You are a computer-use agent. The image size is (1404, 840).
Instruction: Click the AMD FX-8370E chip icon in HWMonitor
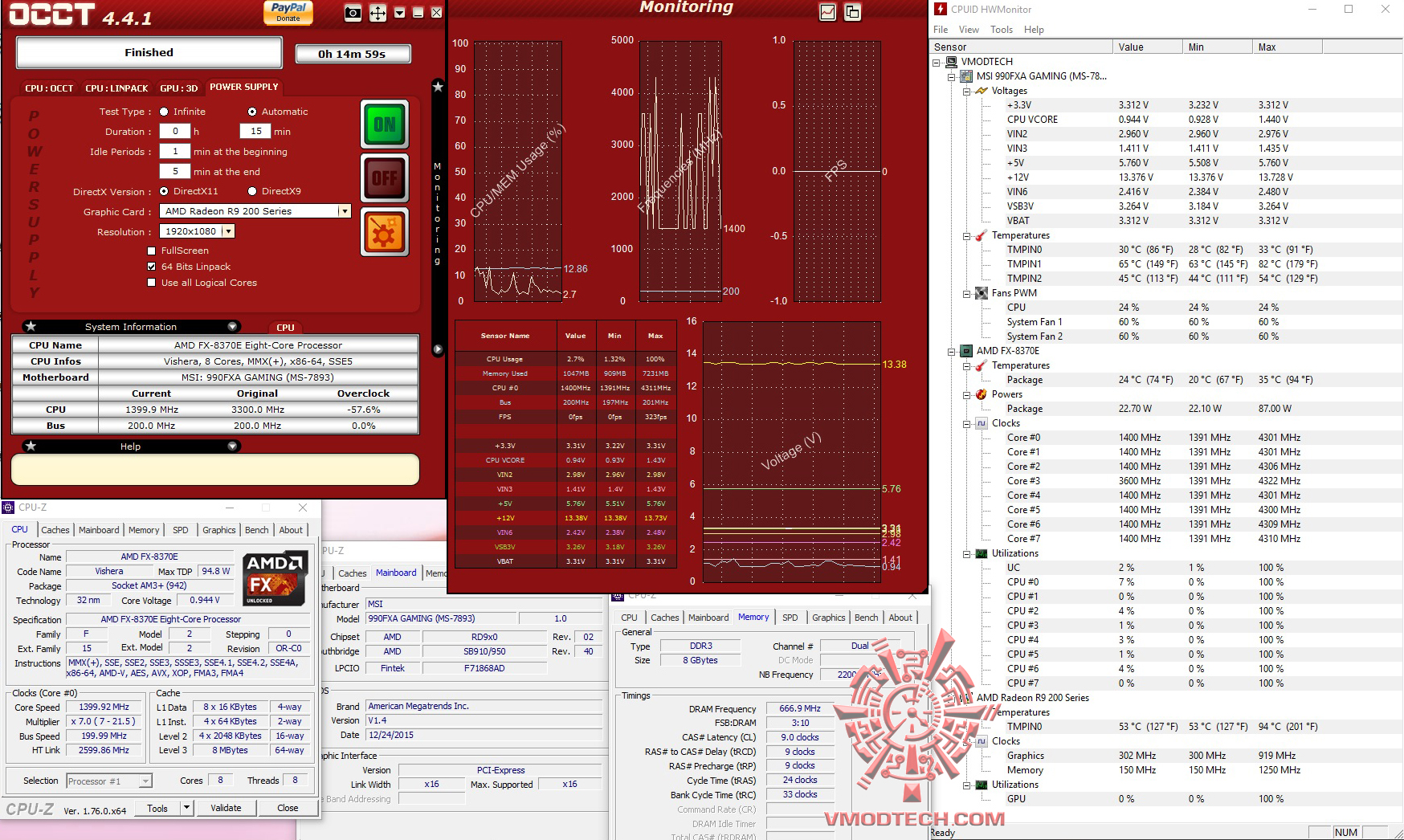click(967, 351)
